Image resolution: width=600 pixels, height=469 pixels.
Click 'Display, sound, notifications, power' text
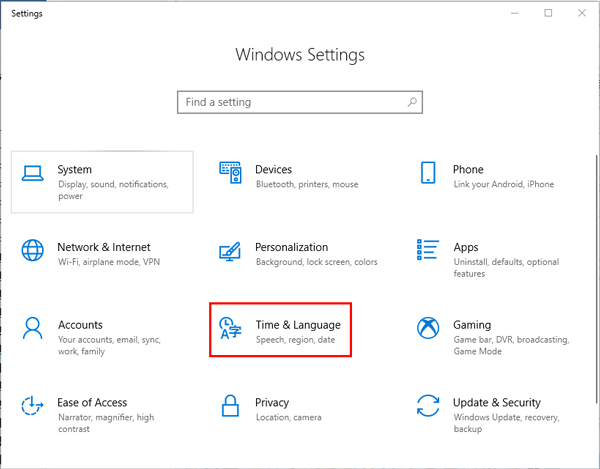click(x=113, y=190)
